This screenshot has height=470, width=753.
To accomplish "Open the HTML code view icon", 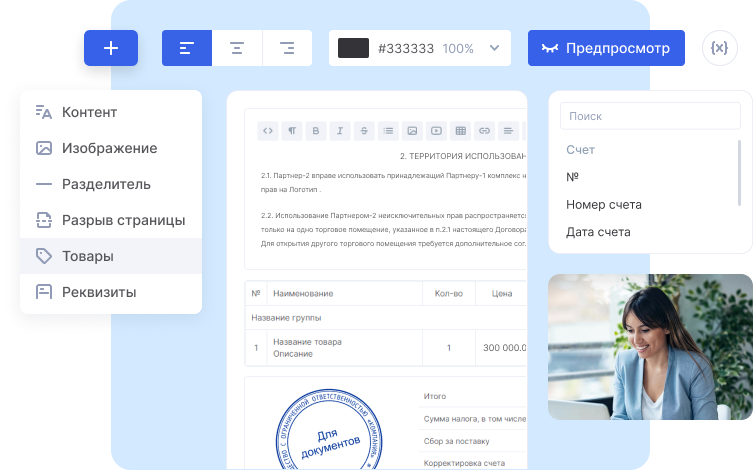I will [x=267, y=131].
